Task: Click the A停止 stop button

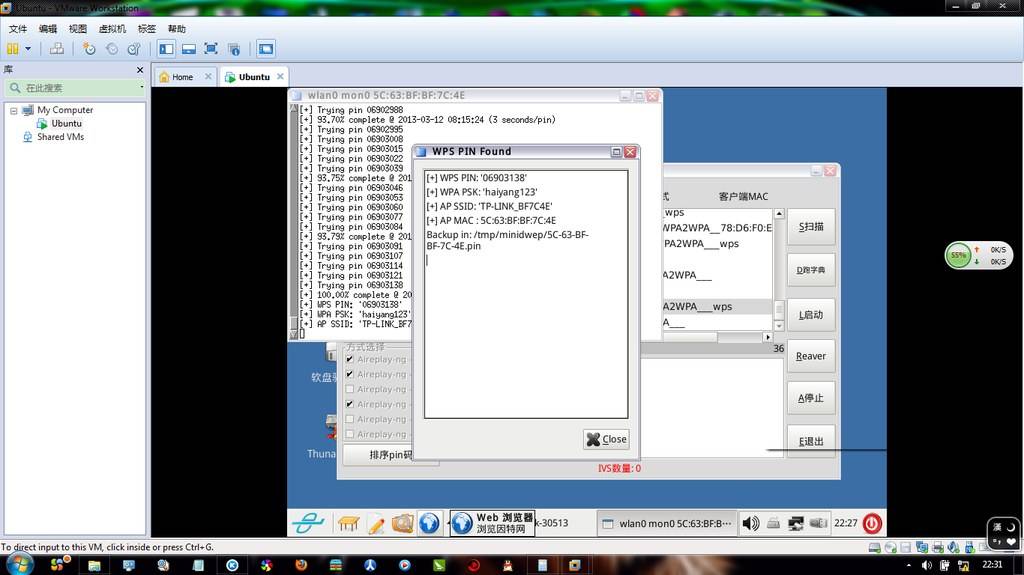Action: (x=811, y=398)
